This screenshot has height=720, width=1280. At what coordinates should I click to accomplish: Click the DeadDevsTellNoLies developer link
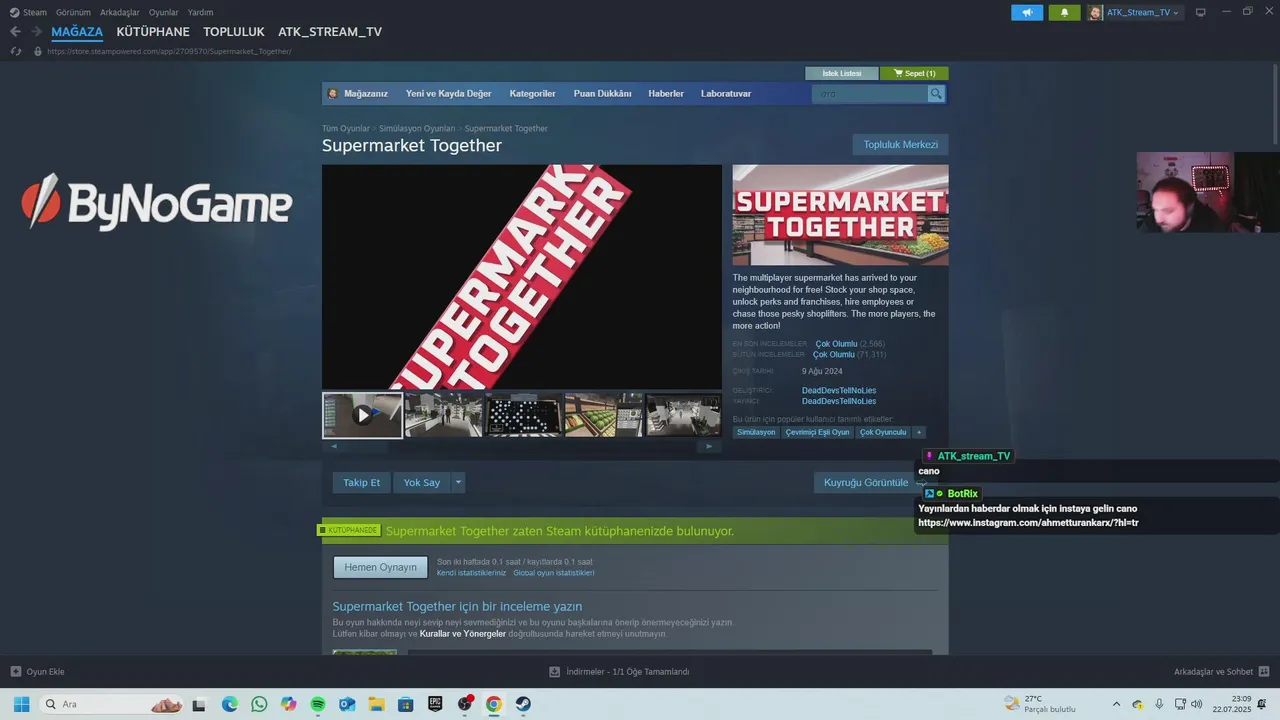pos(839,390)
